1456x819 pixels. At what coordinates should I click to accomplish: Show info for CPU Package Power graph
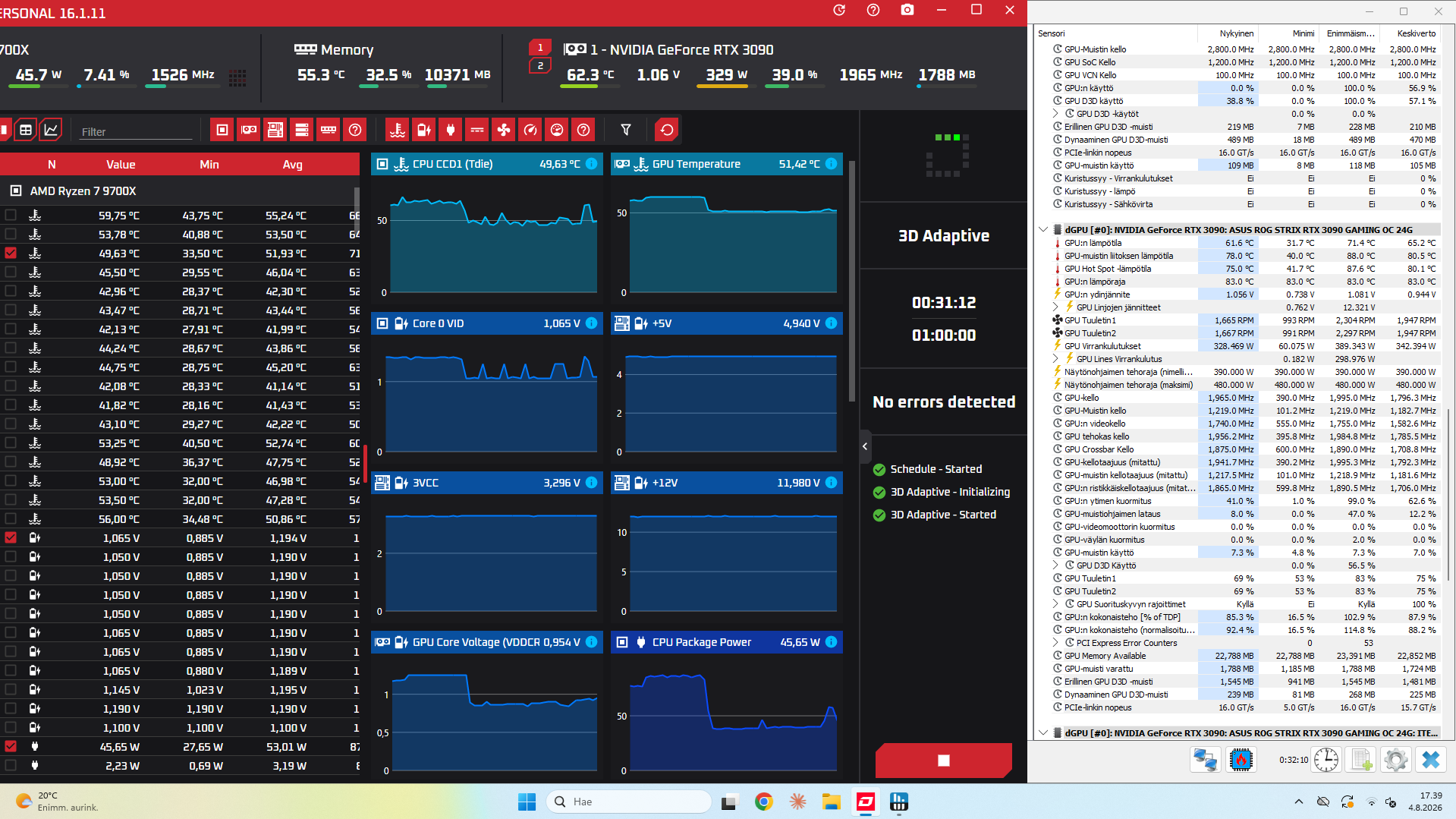832,642
